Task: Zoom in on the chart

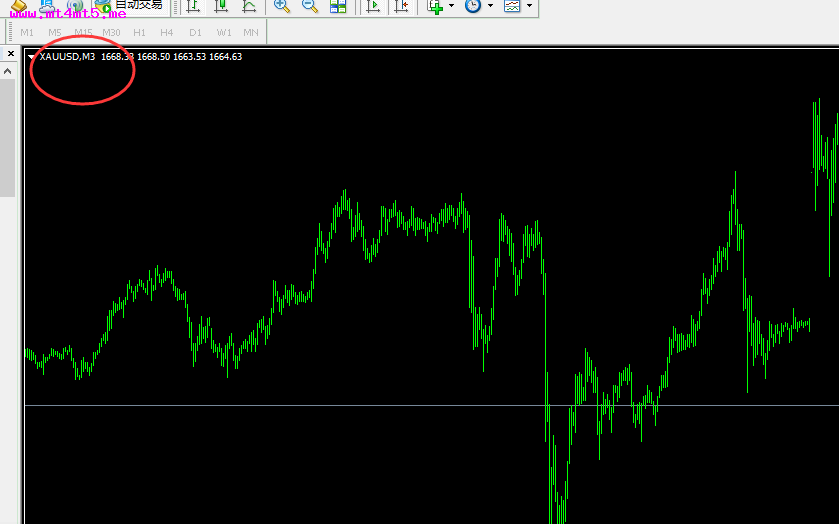Action: 282,6
